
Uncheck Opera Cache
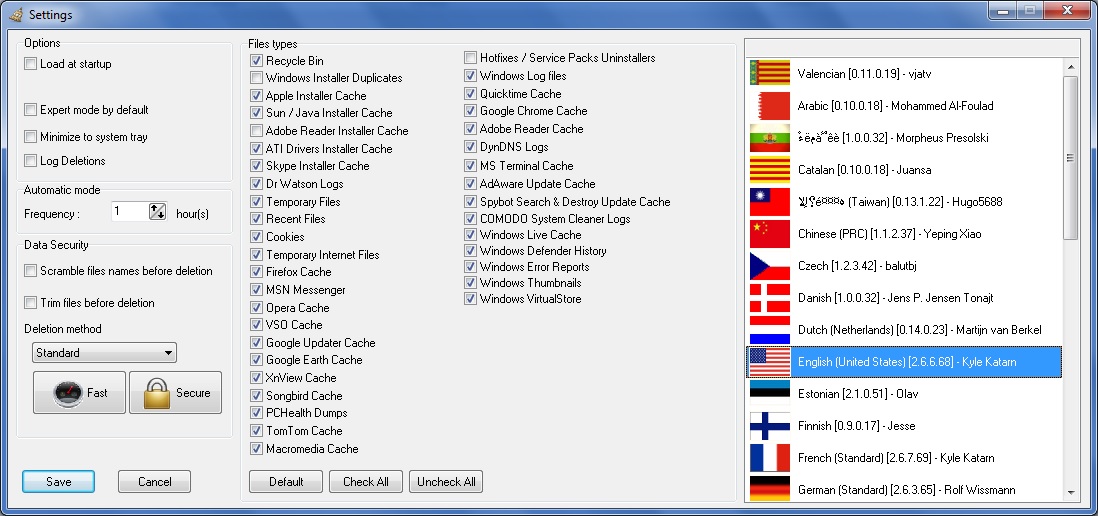[x=256, y=307]
